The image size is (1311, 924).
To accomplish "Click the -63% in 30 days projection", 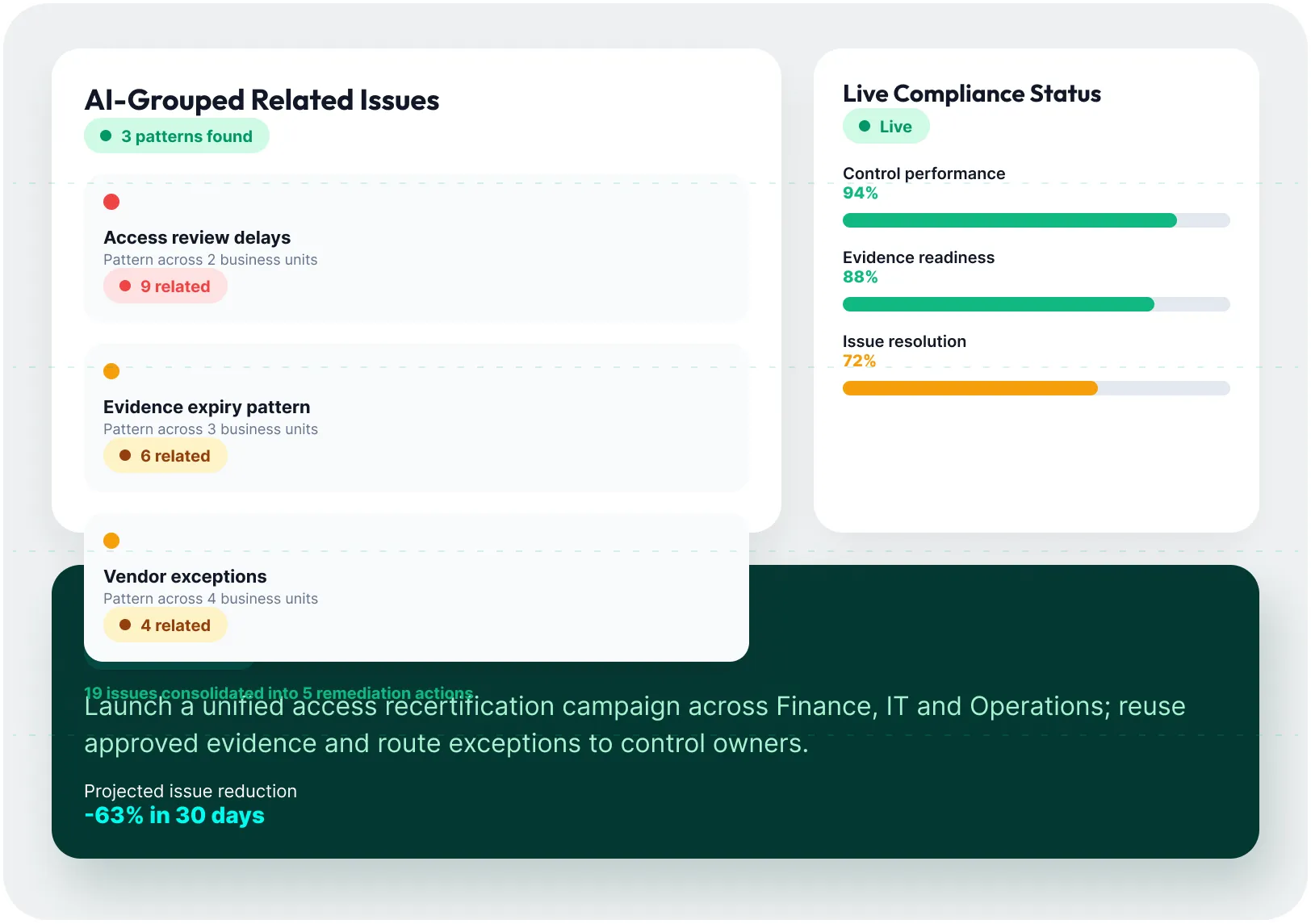I will [x=174, y=815].
